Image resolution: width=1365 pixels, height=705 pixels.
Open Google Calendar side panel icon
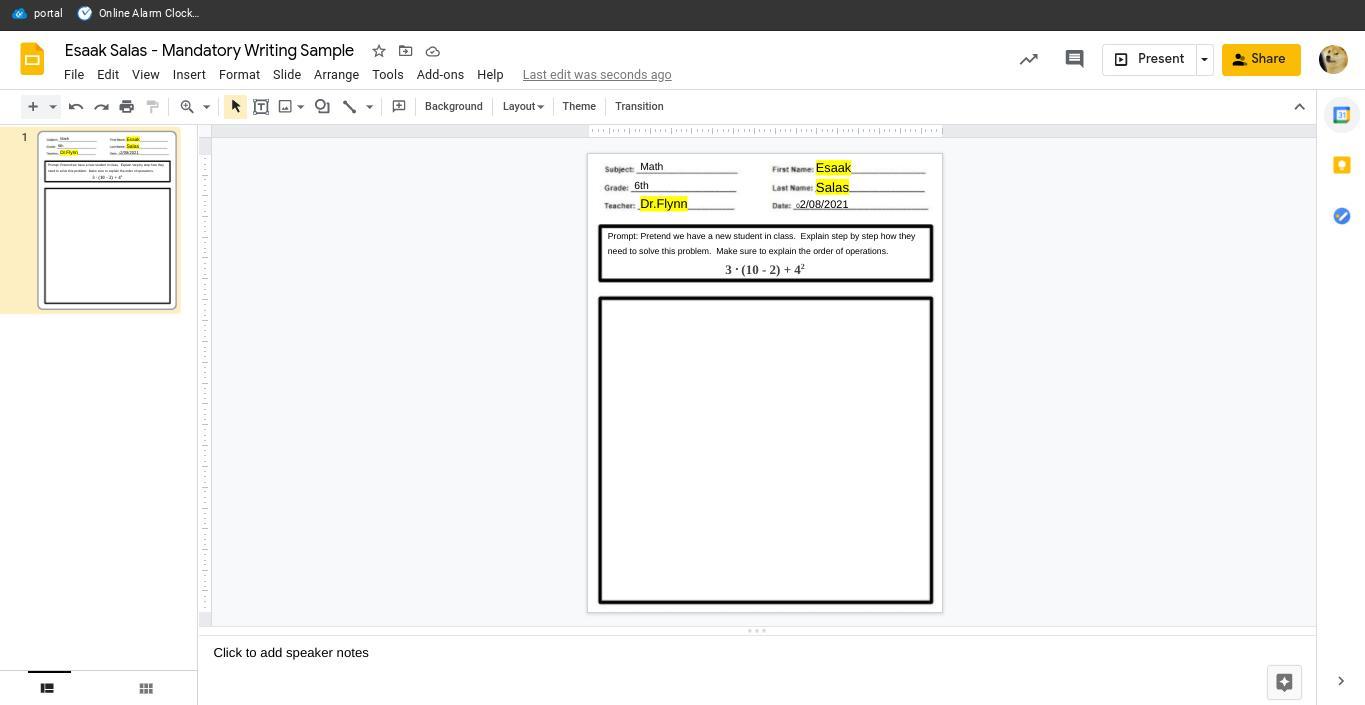pyautogui.click(x=1341, y=115)
